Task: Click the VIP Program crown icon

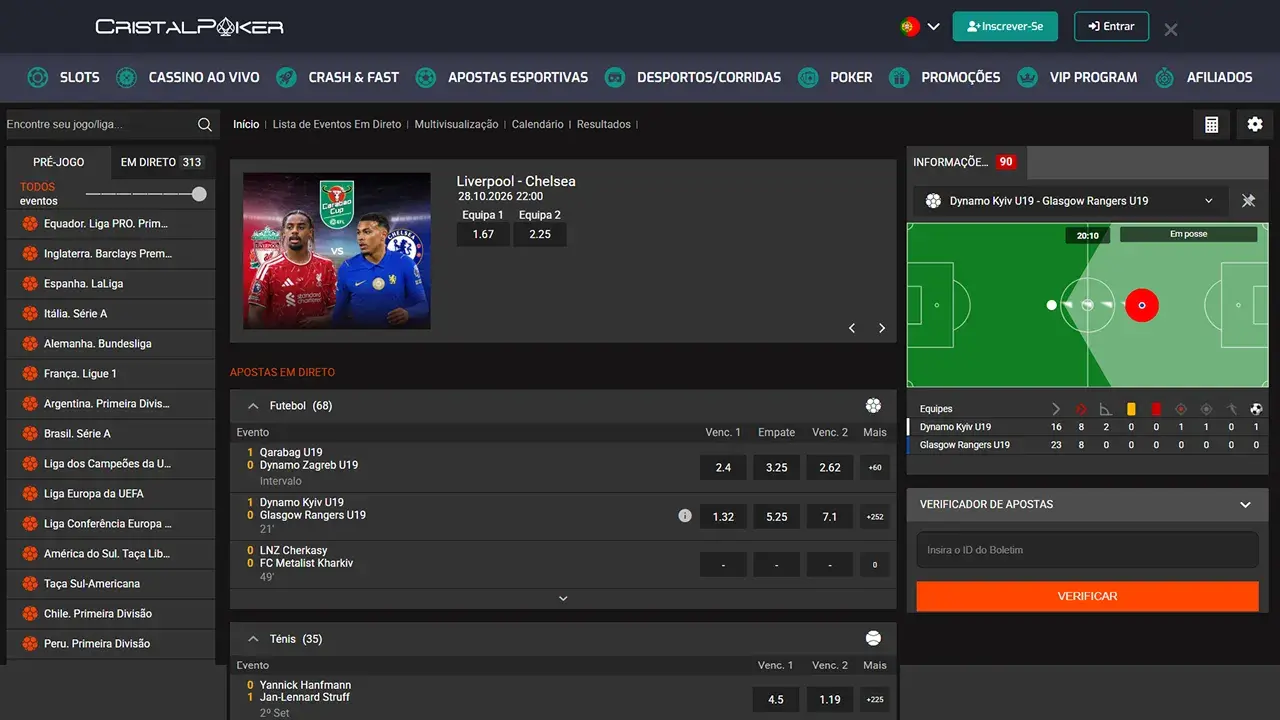Action: pyautogui.click(x=1027, y=77)
